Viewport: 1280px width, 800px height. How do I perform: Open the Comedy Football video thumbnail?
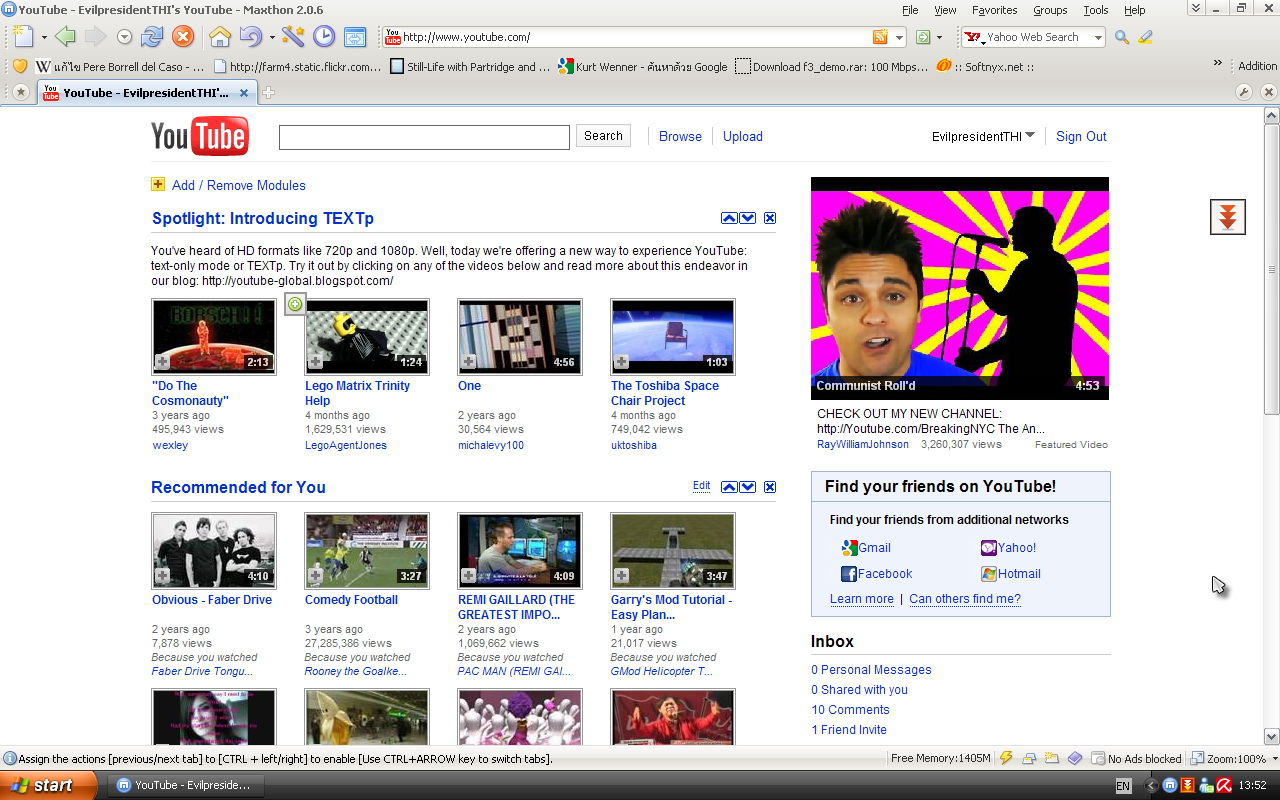(367, 551)
